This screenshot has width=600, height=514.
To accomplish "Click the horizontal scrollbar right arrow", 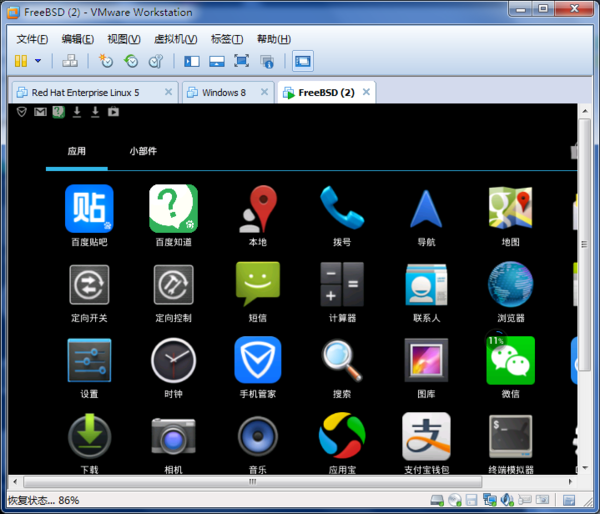I will tap(569, 482).
